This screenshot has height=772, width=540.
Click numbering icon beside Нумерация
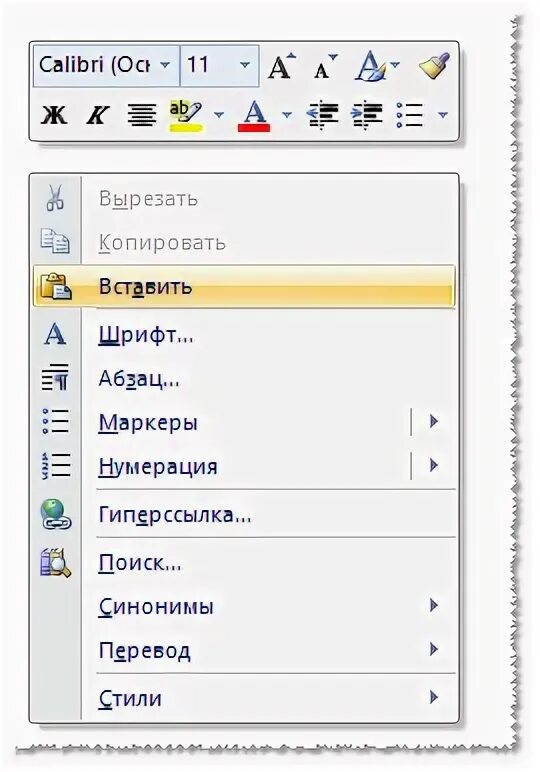[x=55, y=466]
